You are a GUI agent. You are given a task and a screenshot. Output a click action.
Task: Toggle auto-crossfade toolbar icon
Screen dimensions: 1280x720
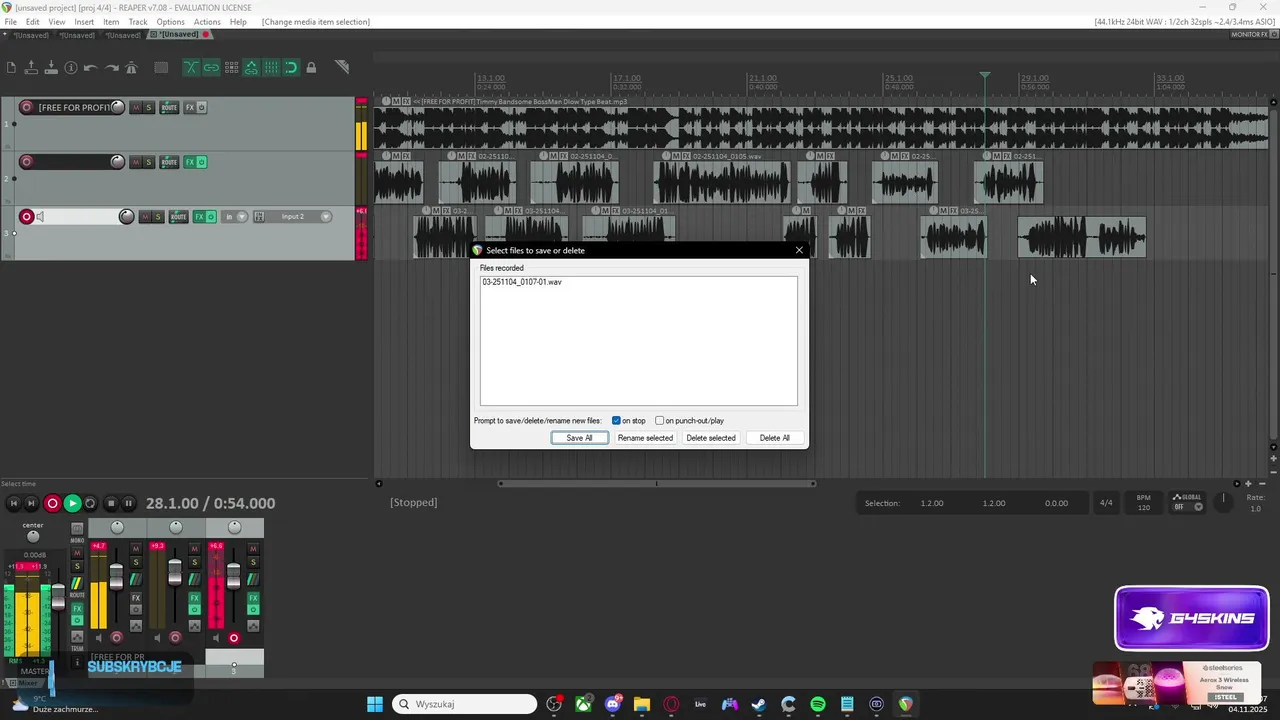(191, 68)
